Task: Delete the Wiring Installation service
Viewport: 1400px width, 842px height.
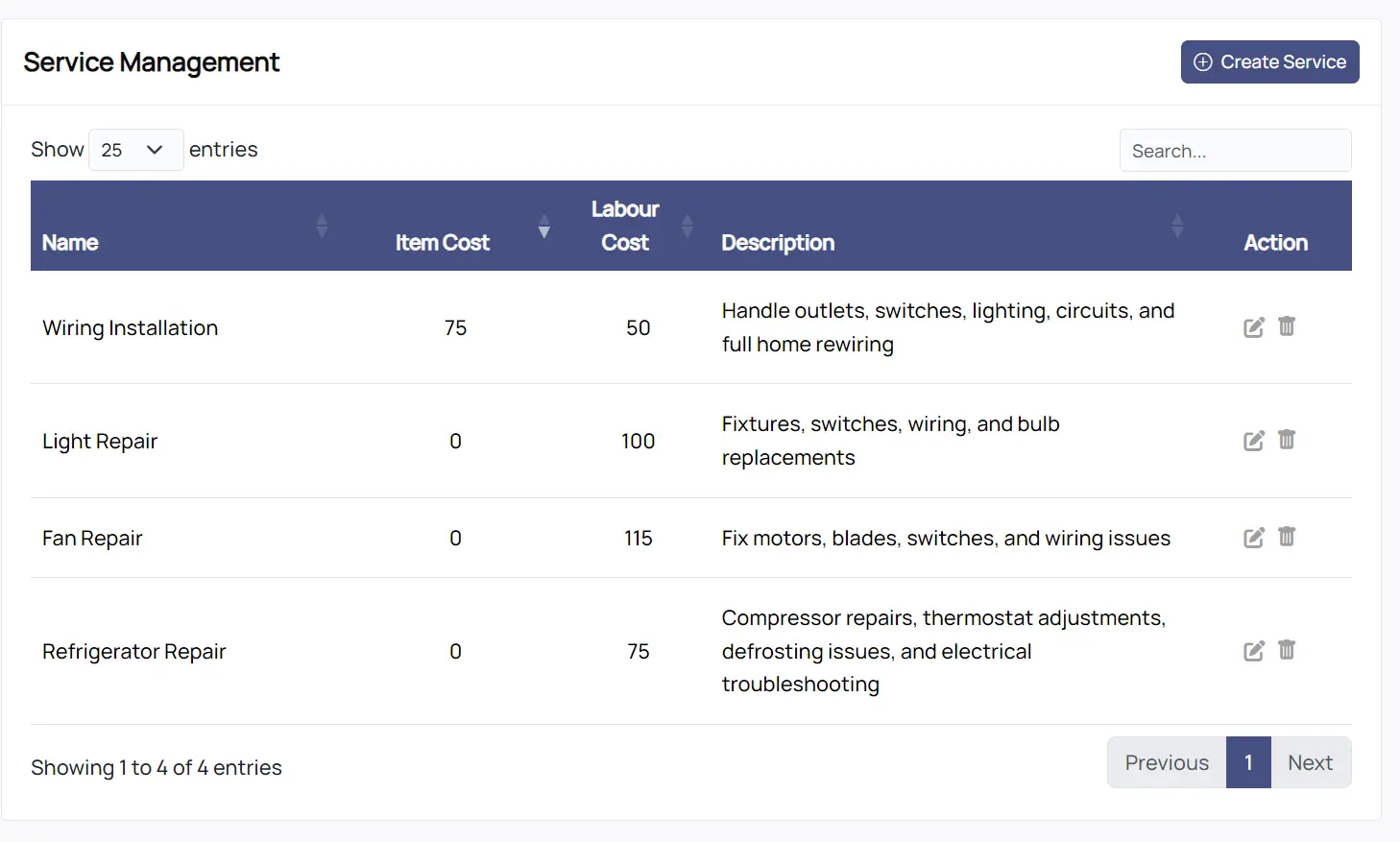Action: coord(1287,326)
